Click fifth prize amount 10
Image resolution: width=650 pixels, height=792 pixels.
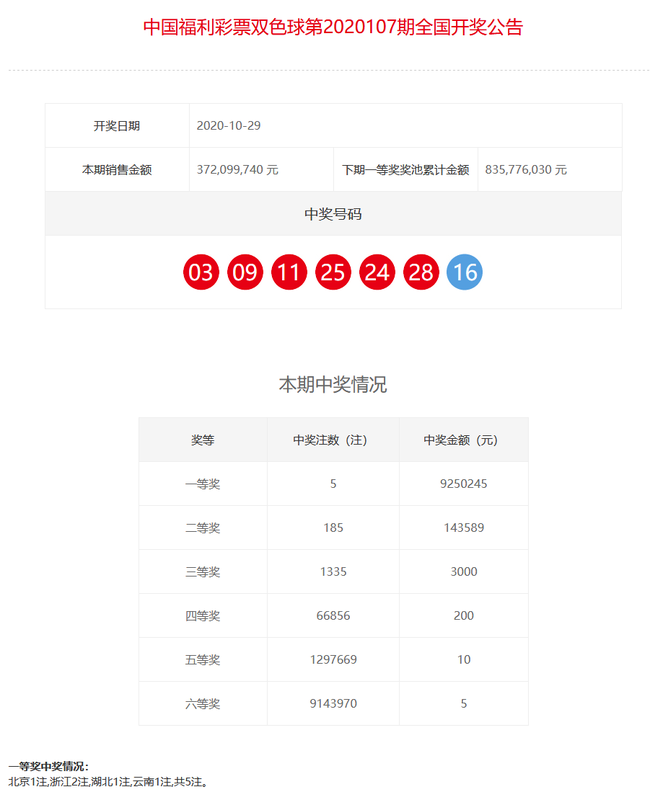464,660
